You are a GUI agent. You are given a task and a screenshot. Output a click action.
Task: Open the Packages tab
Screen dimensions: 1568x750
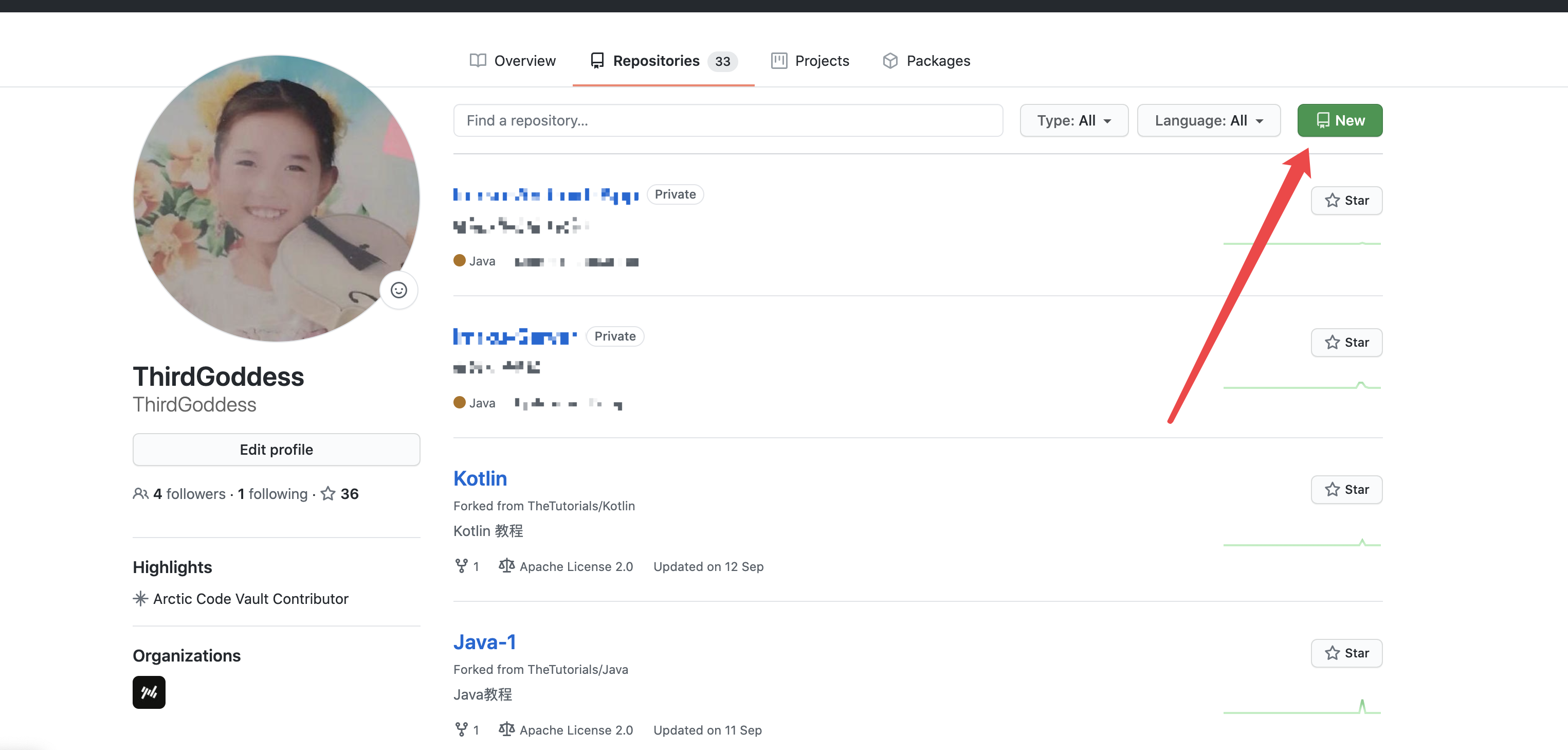click(x=926, y=61)
